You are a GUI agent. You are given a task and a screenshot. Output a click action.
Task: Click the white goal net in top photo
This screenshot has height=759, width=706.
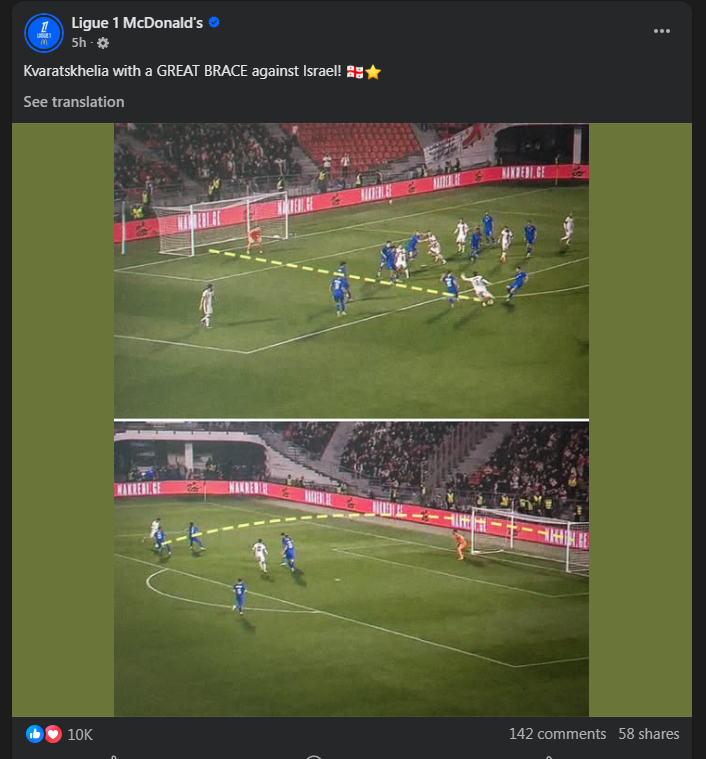click(220, 224)
